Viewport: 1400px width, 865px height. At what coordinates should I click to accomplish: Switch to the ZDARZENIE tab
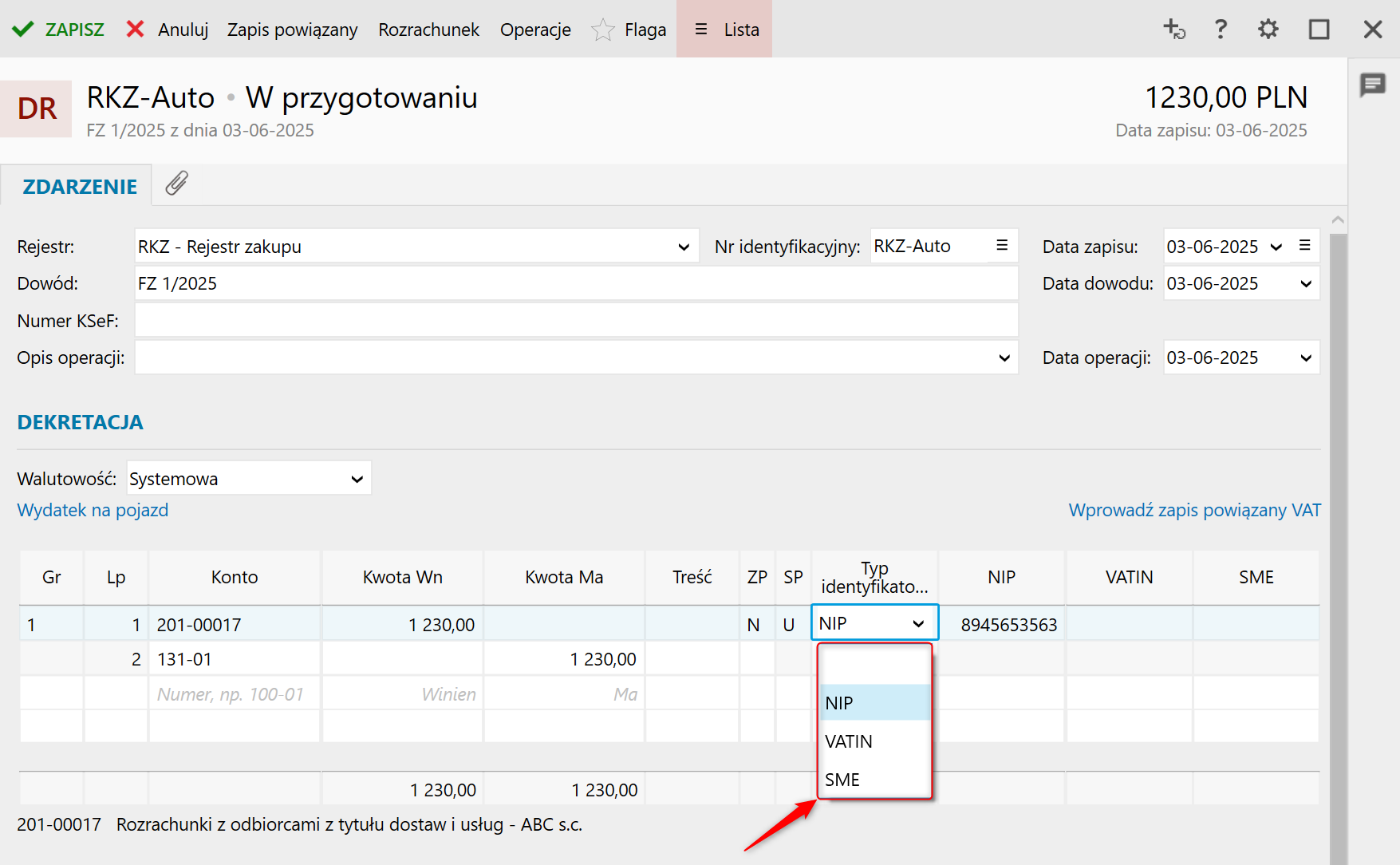pos(80,187)
